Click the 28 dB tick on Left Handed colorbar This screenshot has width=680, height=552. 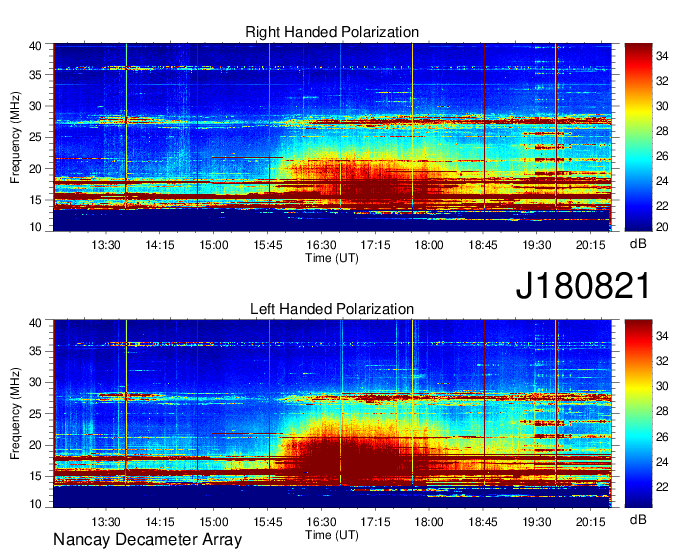pyautogui.click(x=662, y=412)
